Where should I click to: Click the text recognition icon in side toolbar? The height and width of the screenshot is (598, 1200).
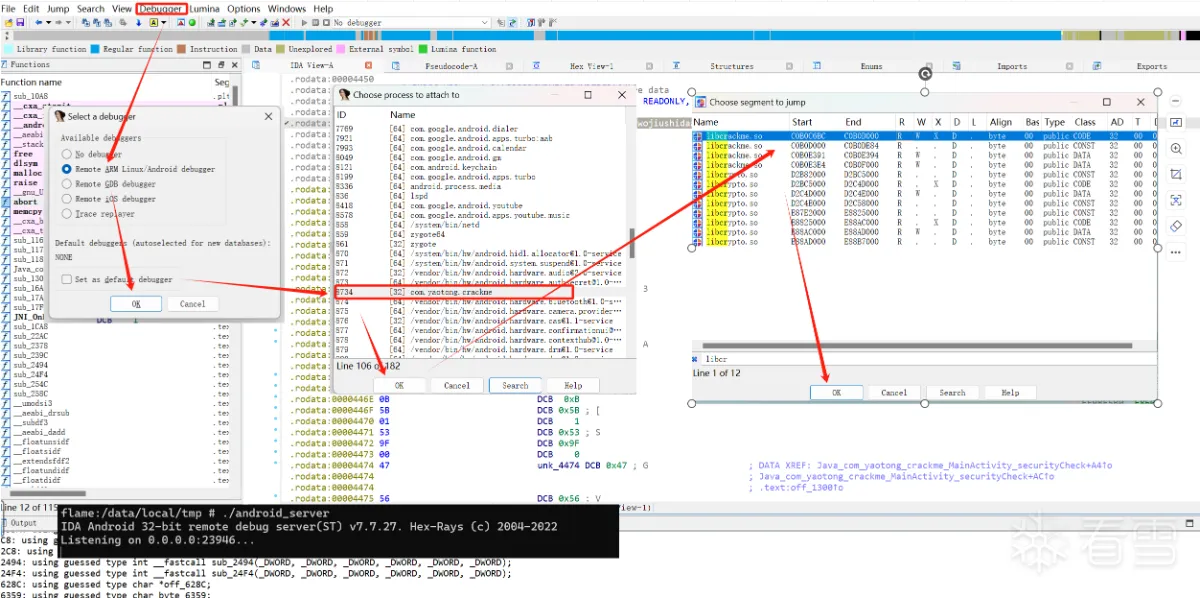[1176, 200]
